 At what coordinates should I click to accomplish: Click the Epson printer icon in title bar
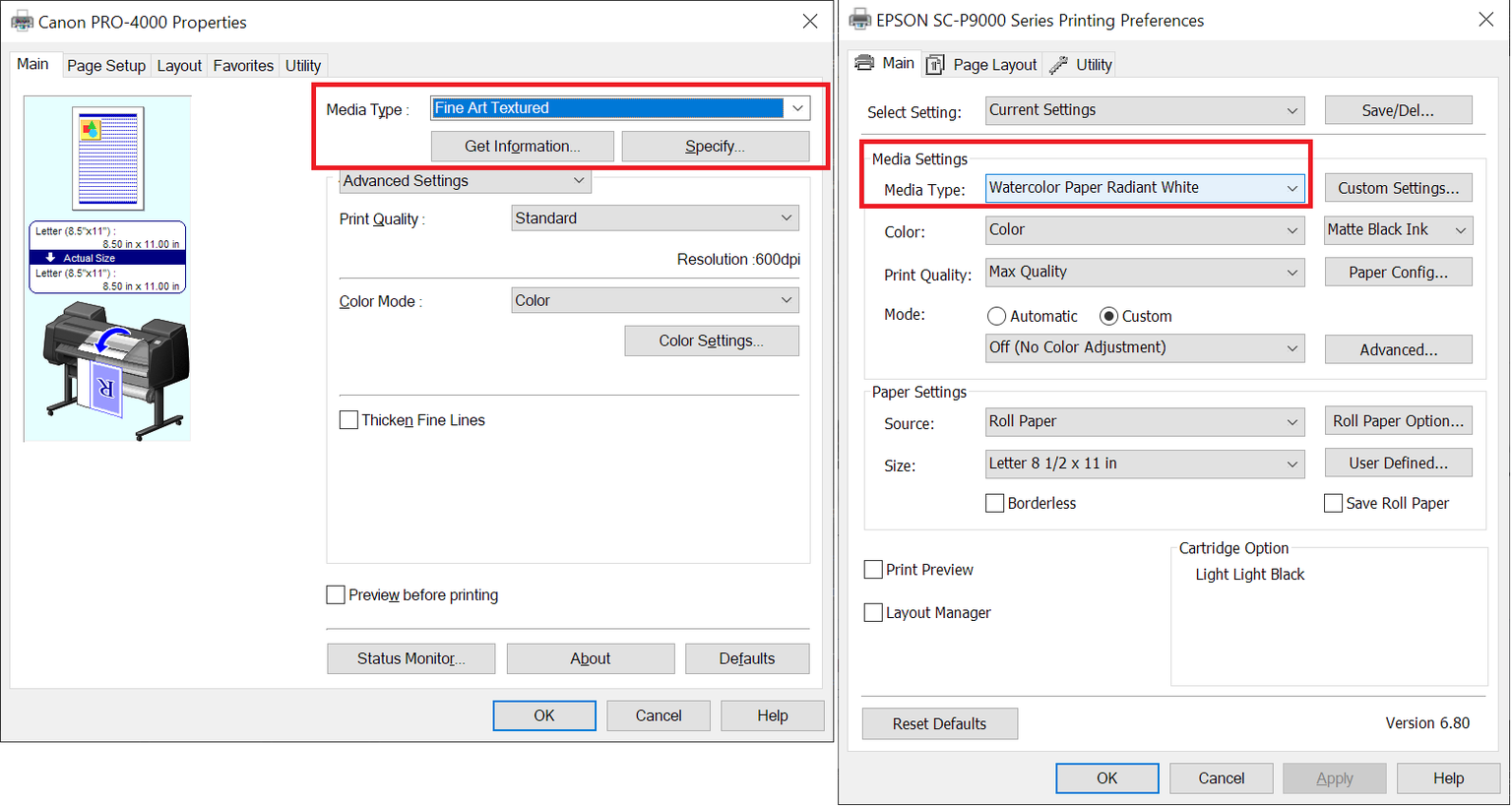(x=859, y=20)
